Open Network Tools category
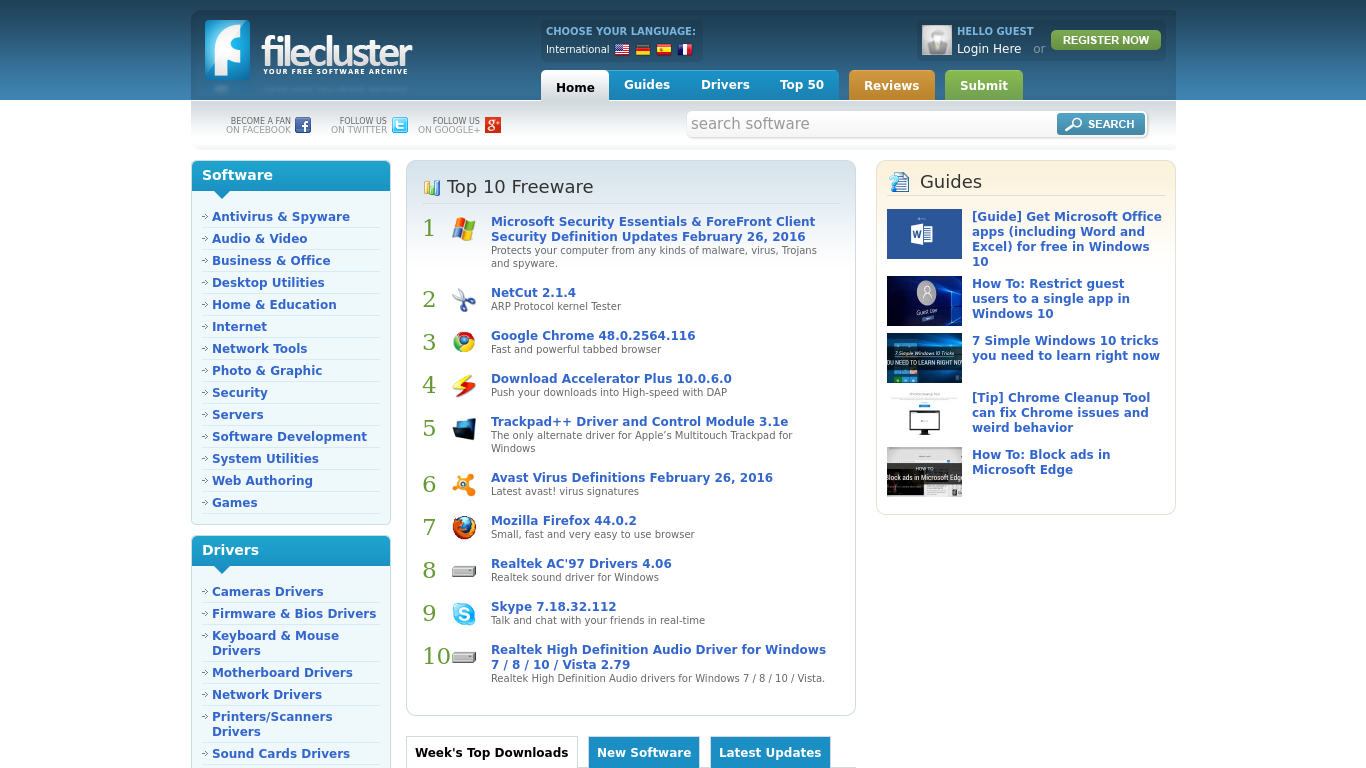 (260, 349)
